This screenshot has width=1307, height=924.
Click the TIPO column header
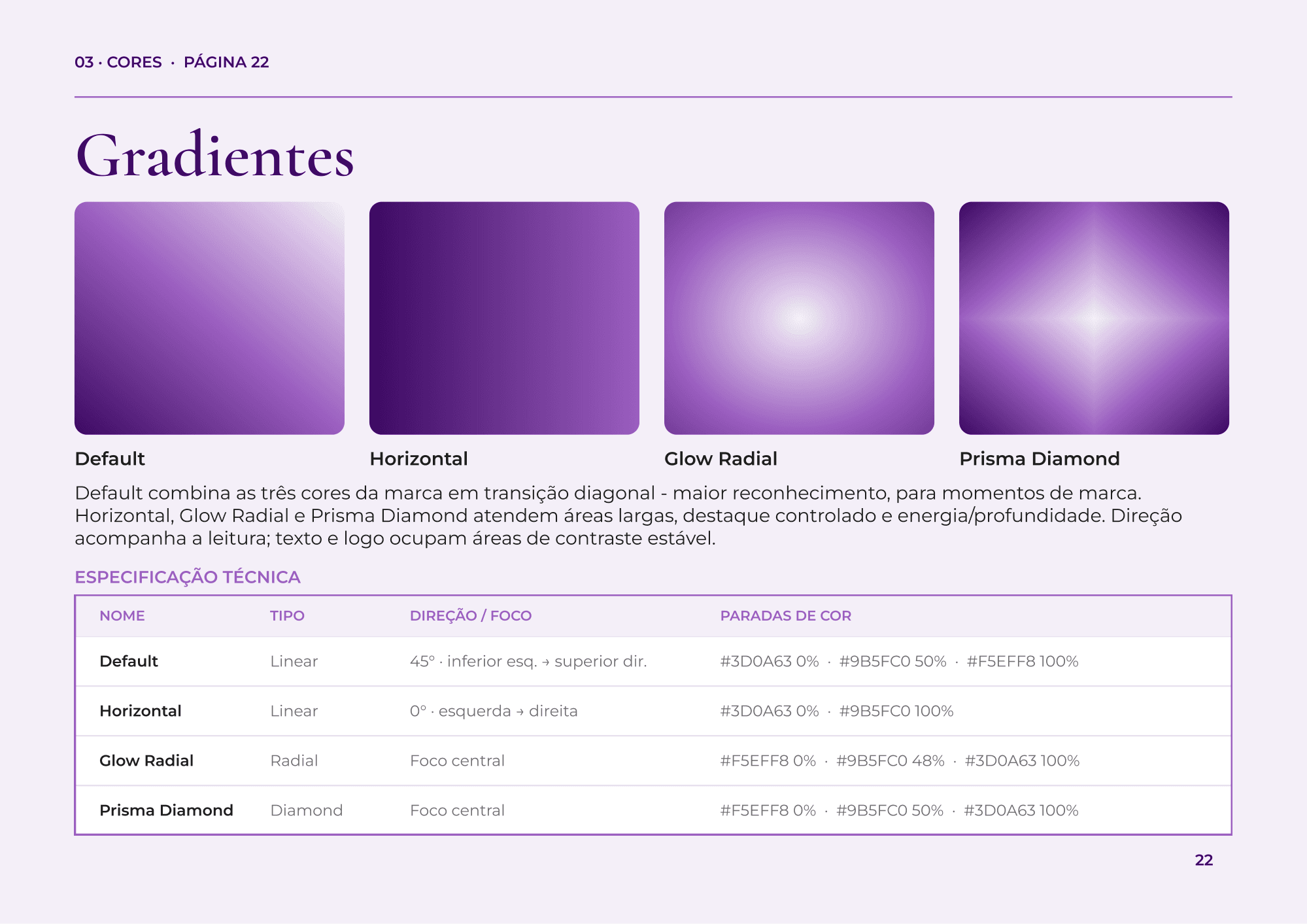click(288, 615)
